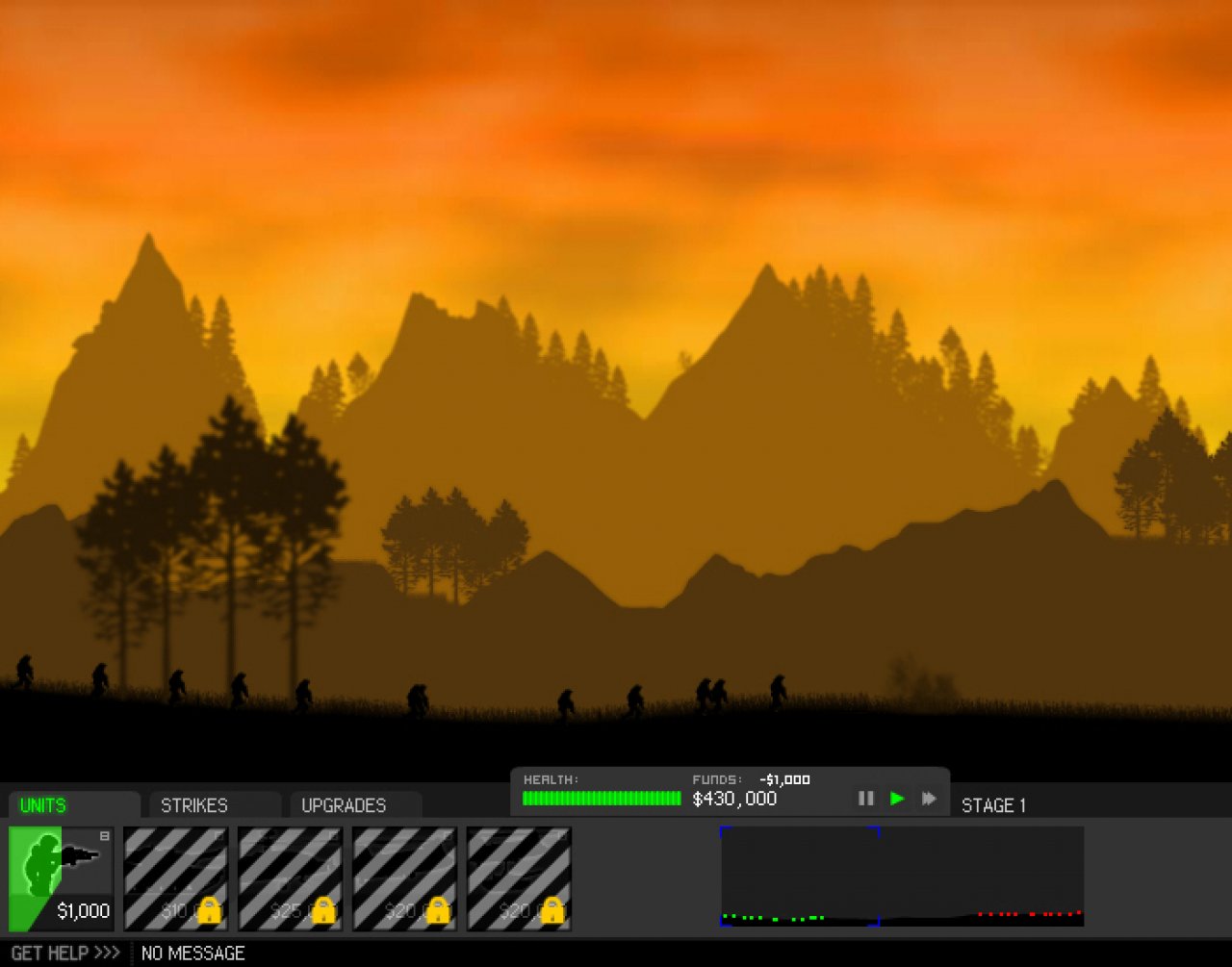Click the locked $10 unit slot
This screenshot has width=1232, height=967.
[x=176, y=878]
